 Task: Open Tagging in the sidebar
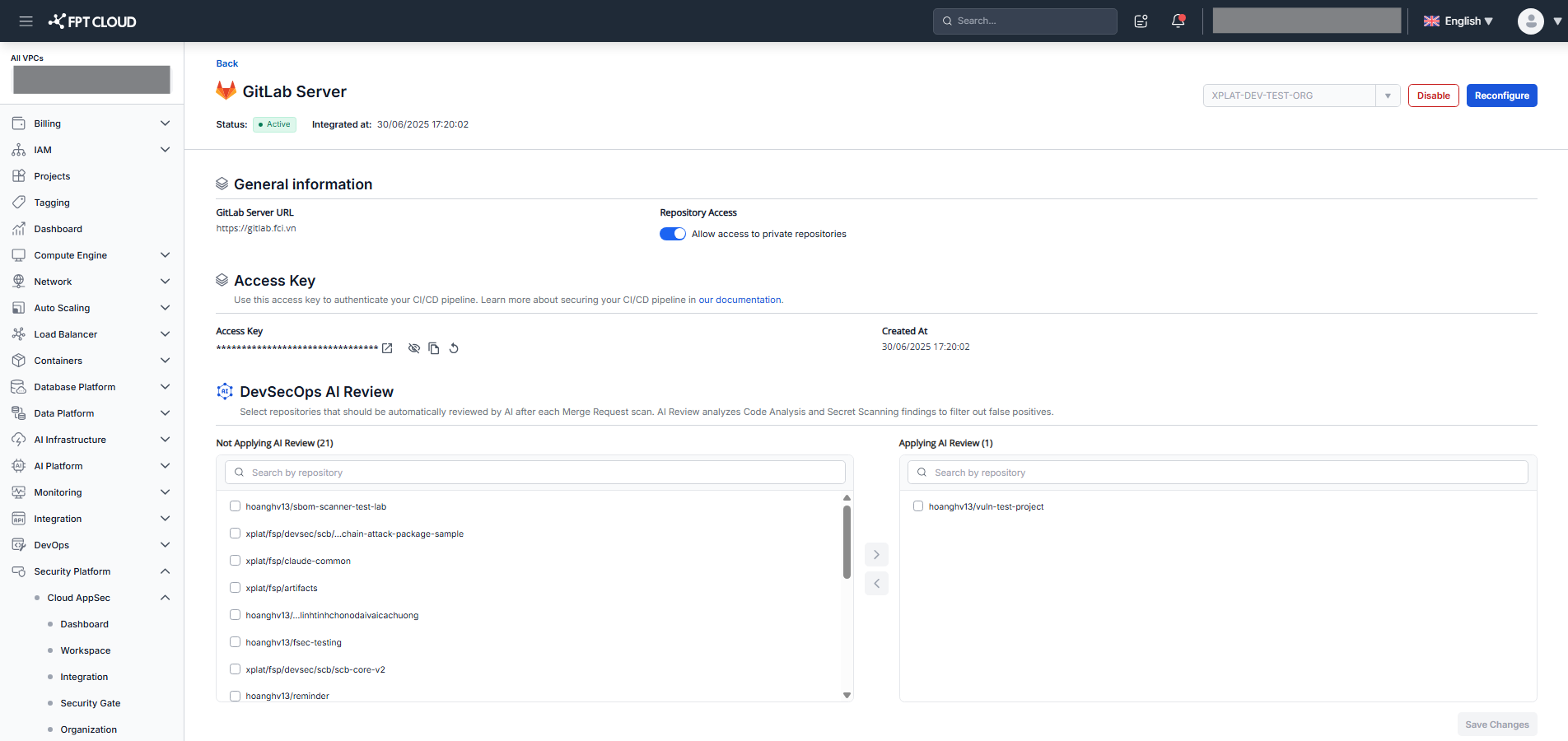coord(52,203)
